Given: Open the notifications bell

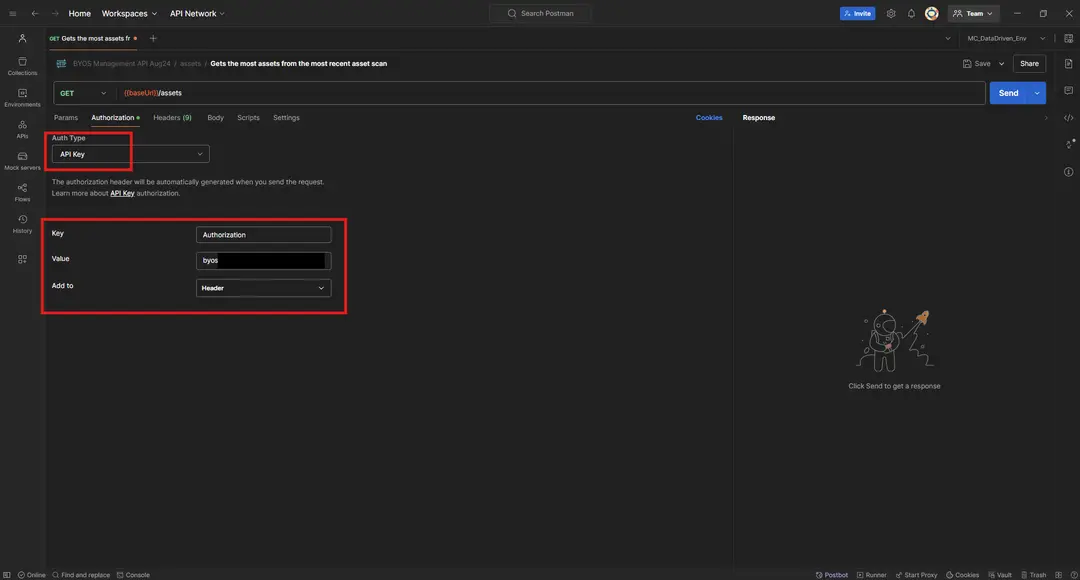Looking at the screenshot, I should click(x=911, y=14).
